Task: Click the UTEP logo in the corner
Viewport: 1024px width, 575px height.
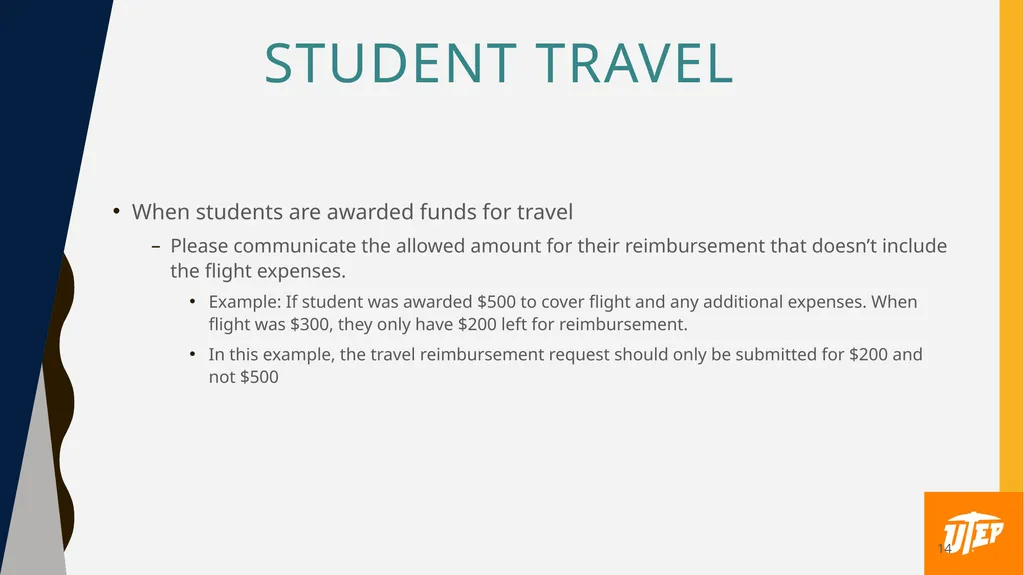Action: (973, 533)
